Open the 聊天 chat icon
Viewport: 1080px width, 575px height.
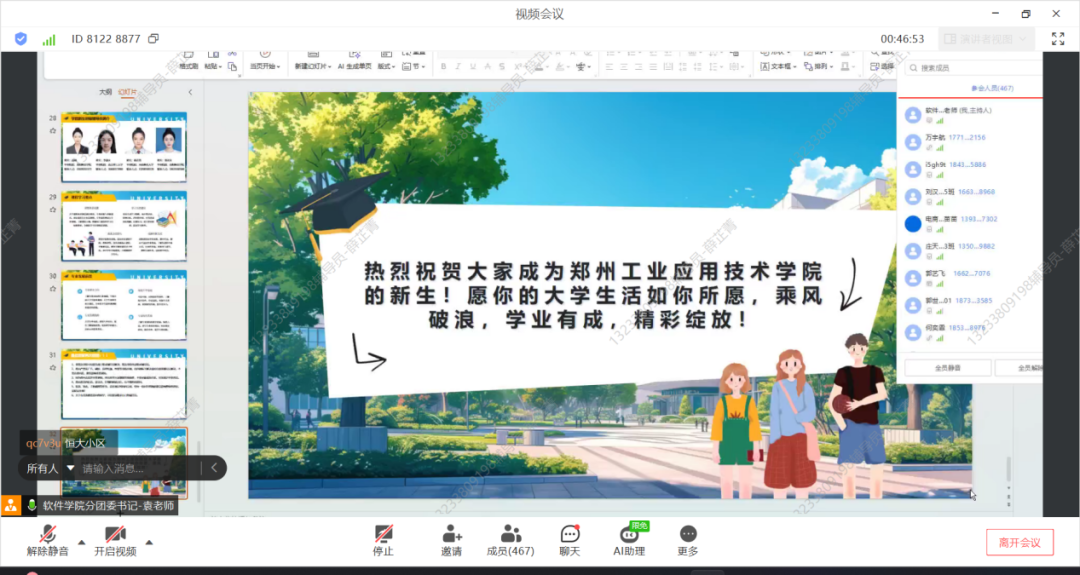[x=570, y=540]
